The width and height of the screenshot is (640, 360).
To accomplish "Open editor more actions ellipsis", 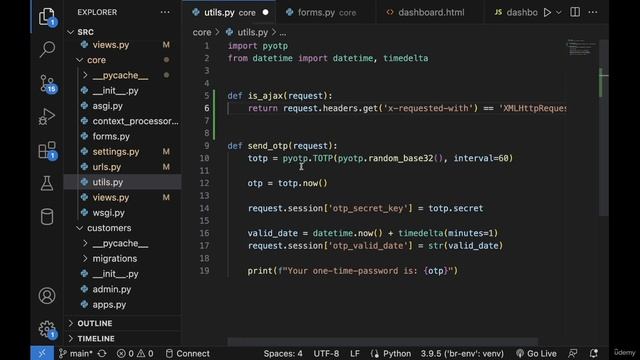I will pos(593,12).
